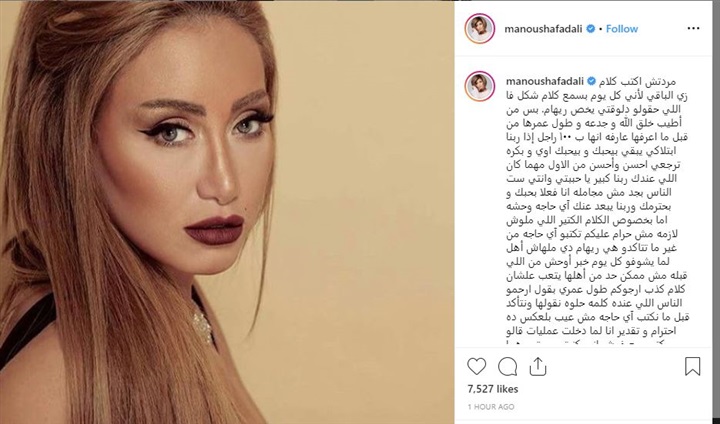Image resolution: width=720 pixels, height=424 pixels.
Task: Open the three-dot more options menu
Action: 693,28
